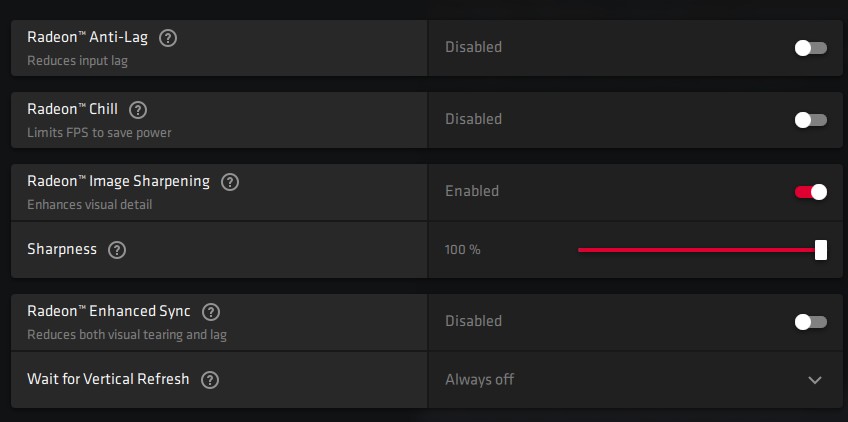Image resolution: width=848 pixels, height=422 pixels.
Task: Click the Radeon Enhanced Sync label
Action: pyautogui.click(x=109, y=312)
